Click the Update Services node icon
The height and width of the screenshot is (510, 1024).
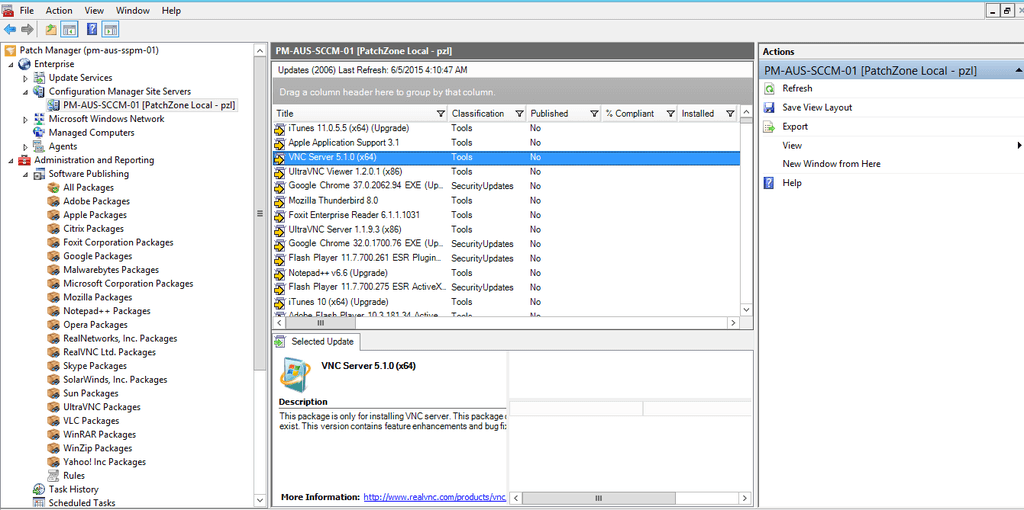pos(39,78)
